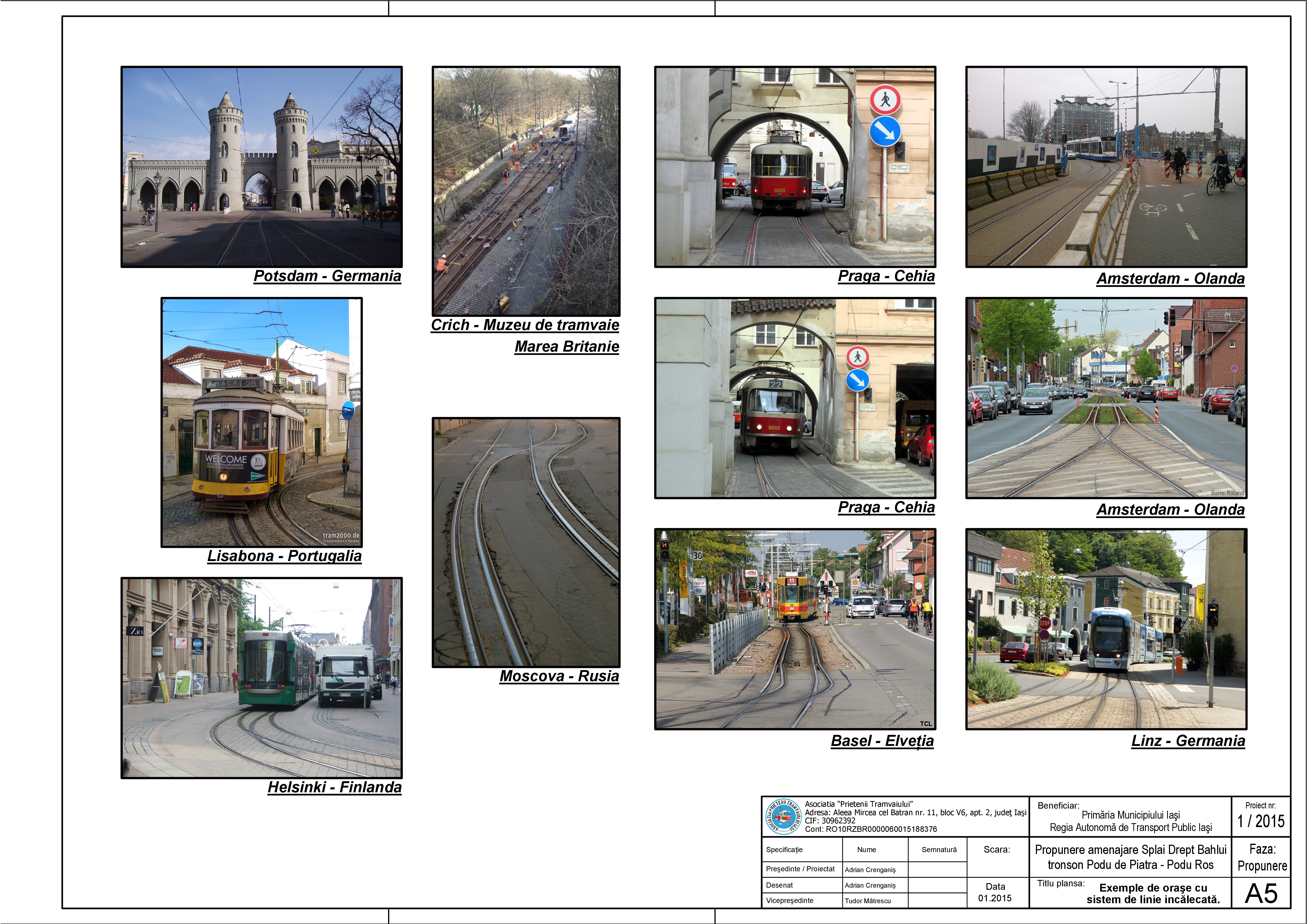The height and width of the screenshot is (924, 1307).
Task: Click 'tronson Podu de Piatra - Podu Ros'
Action: (x=1130, y=865)
